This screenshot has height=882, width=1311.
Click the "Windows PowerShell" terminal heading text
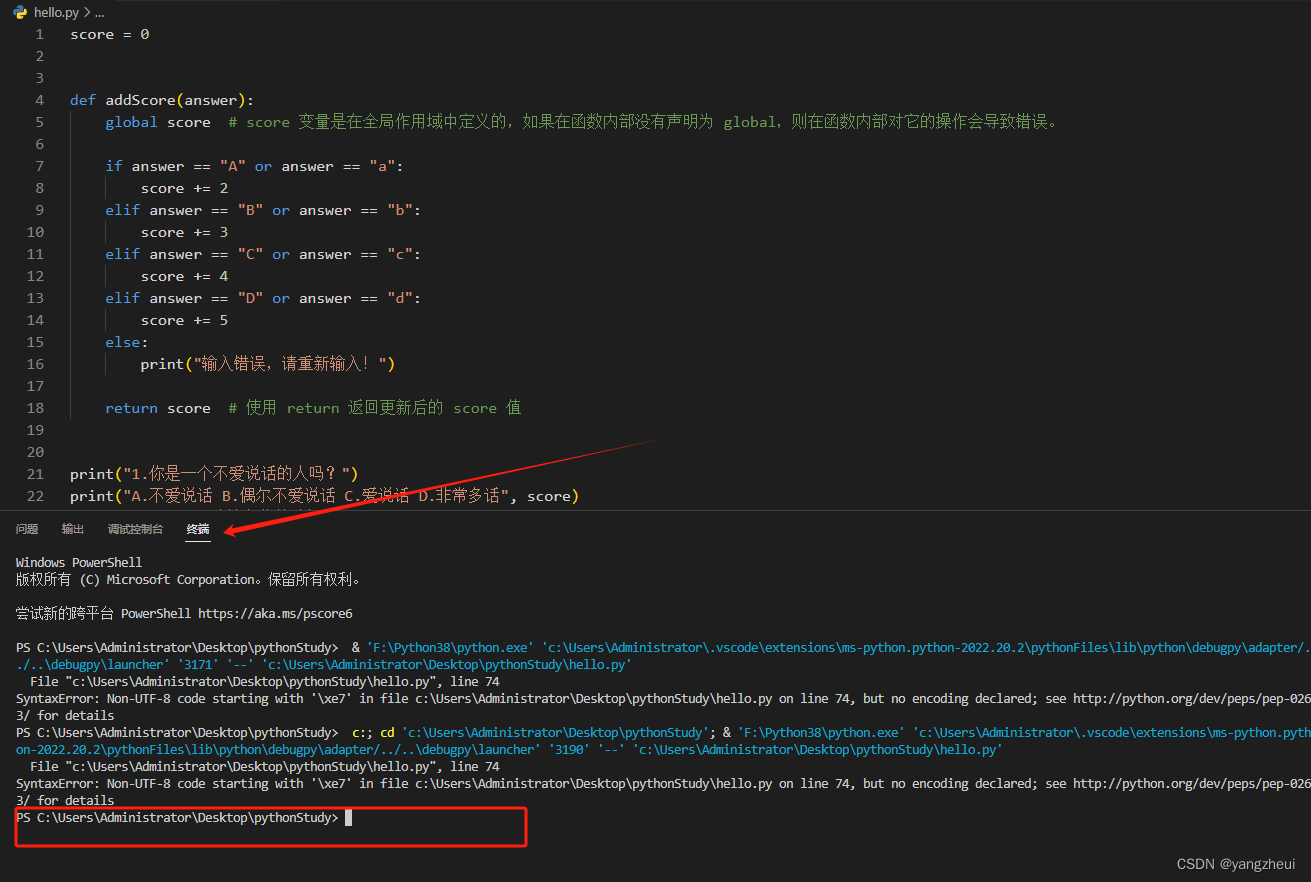79,562
